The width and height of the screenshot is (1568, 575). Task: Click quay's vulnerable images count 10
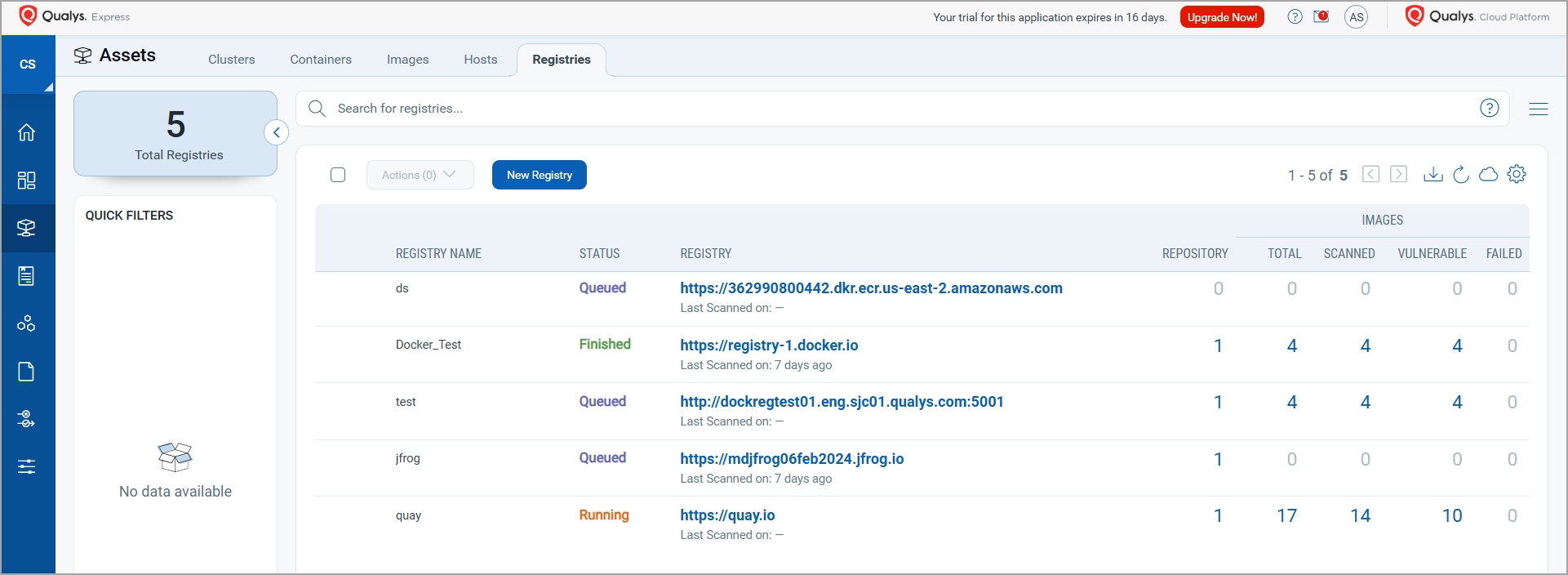point(1452,516)
